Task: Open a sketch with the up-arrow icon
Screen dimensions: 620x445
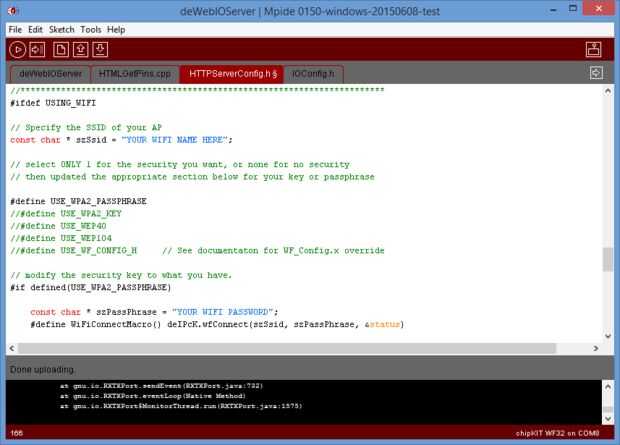Action: [81, 50]
